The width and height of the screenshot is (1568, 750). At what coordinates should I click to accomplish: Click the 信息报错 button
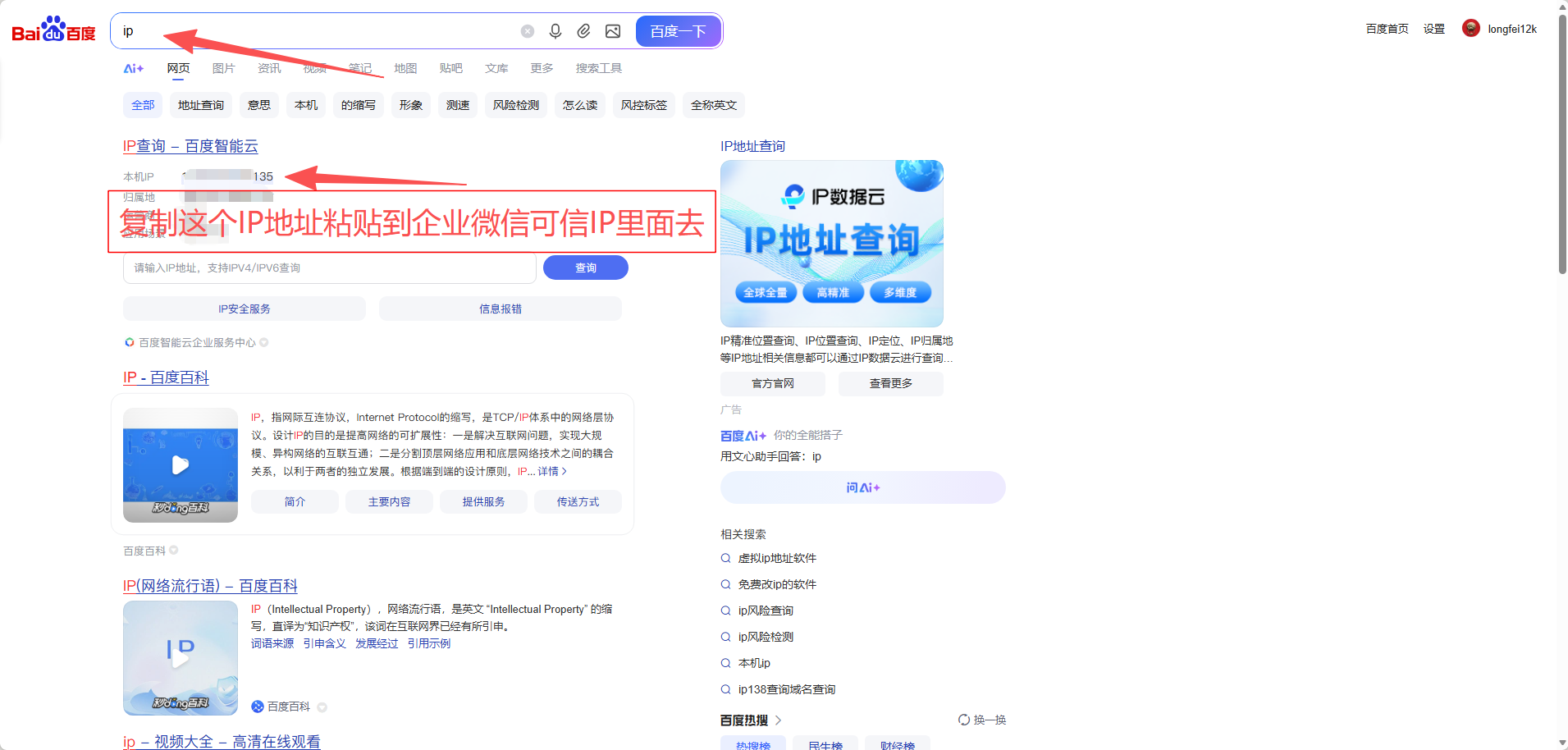pos(501,309)
